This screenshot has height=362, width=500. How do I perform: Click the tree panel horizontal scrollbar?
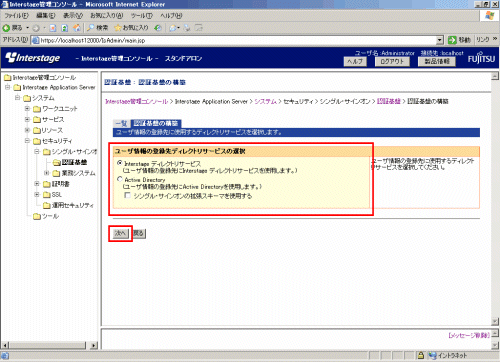tap(50, 345)
